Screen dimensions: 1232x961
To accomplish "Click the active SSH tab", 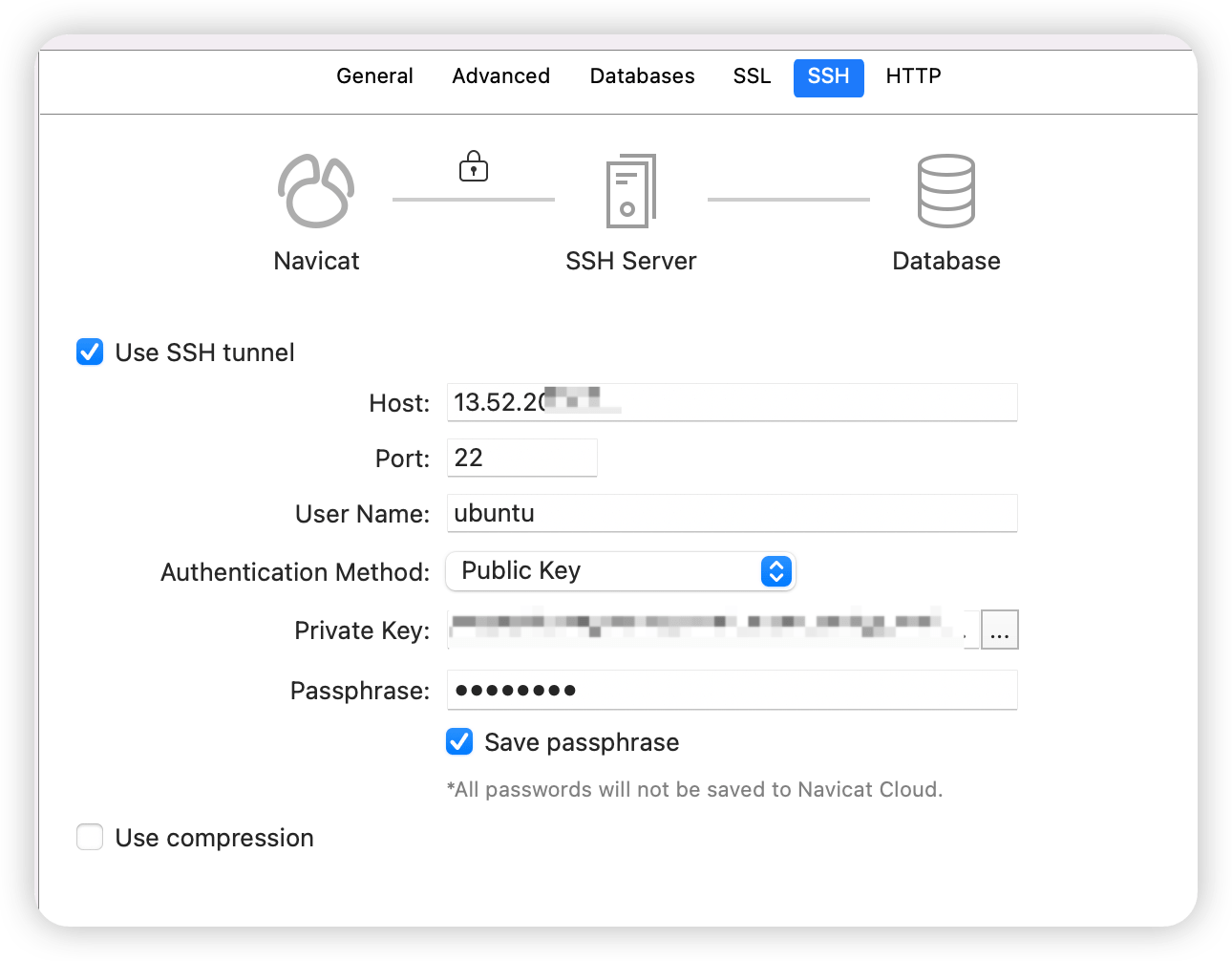I will pos(828,77).
